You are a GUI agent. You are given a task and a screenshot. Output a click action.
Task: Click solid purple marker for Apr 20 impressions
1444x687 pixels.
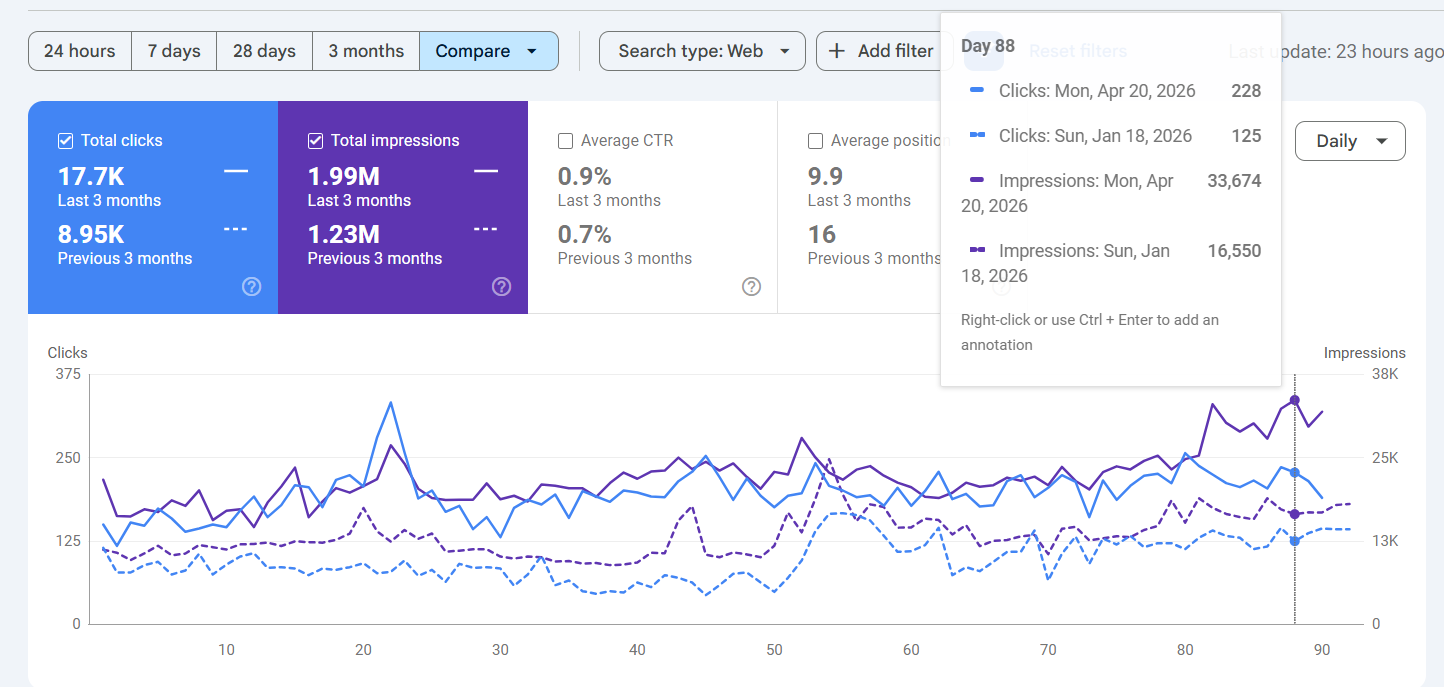978,180
